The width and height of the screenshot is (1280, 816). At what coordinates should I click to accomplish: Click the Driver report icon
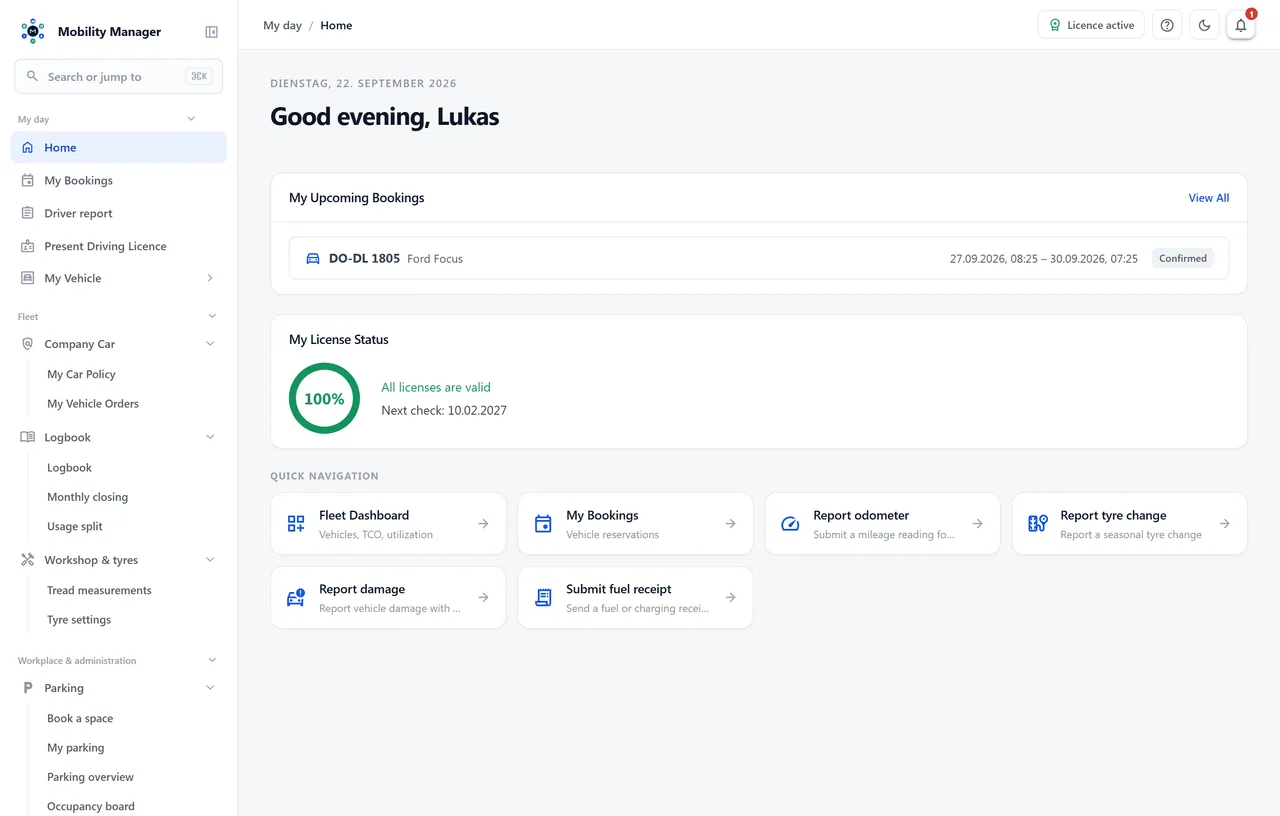click(28, 213)
